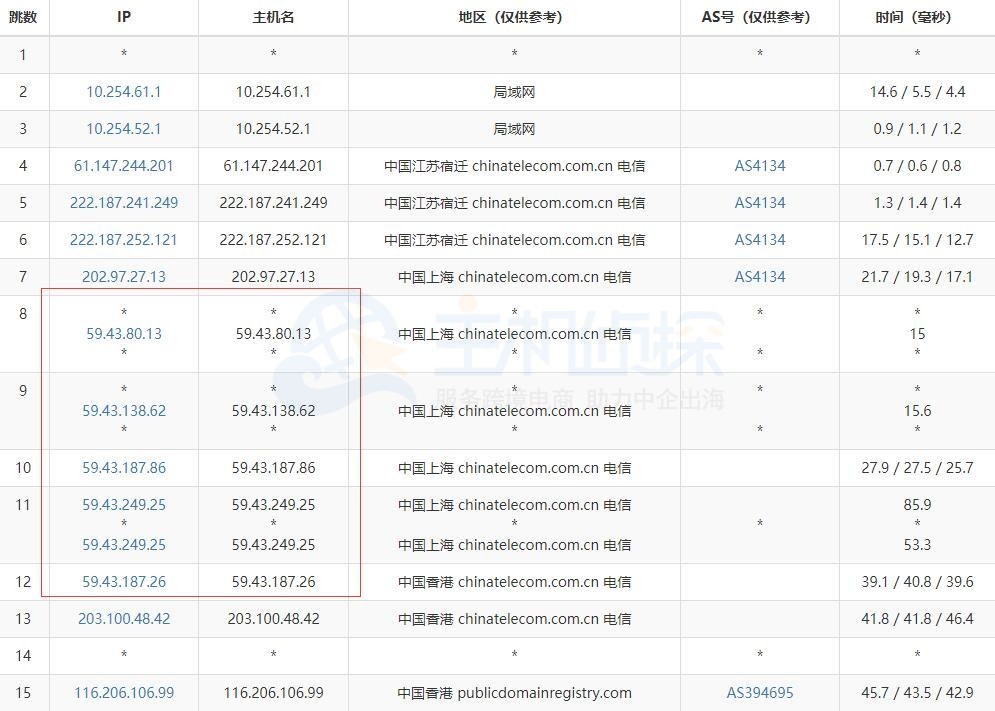Click the 61.147.244.201 IP link
The width and height of the screenshot is (995, 711).
tap(123, 165)
